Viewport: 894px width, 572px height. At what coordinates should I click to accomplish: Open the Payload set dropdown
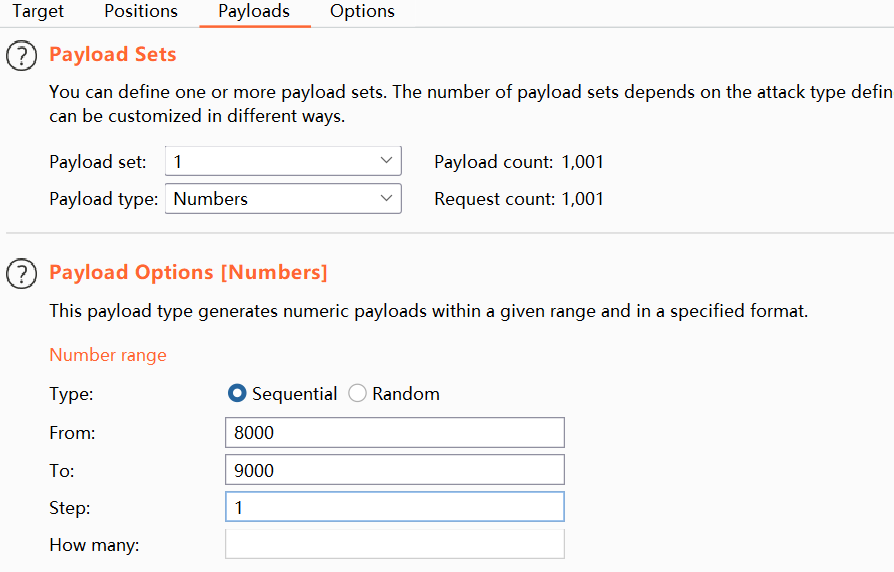tap(283, 161)
